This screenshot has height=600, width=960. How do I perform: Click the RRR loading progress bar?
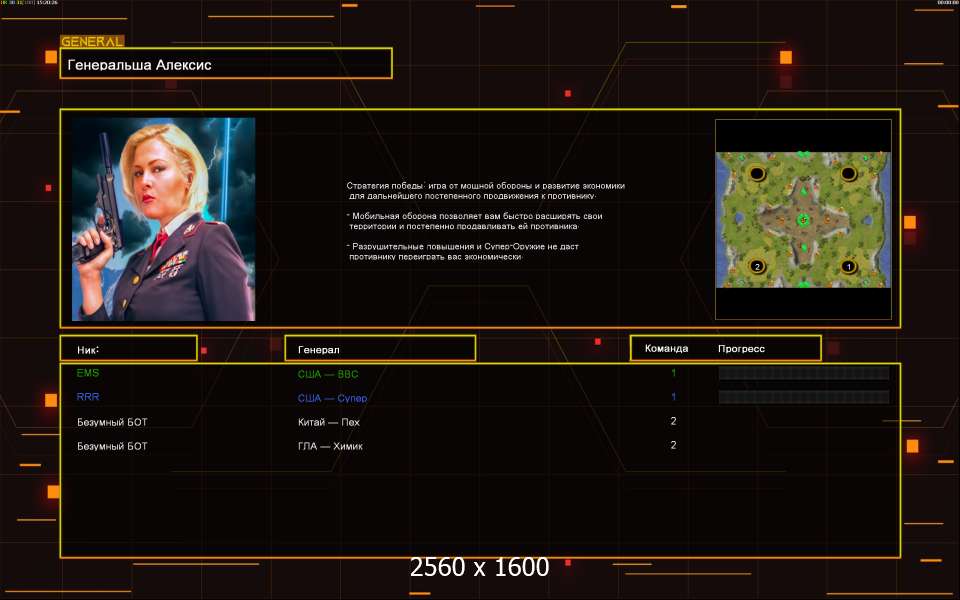(803, 397)
